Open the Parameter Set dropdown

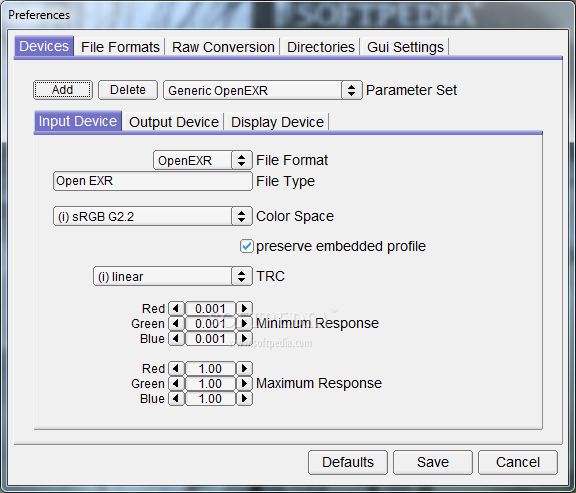(263, 90)
